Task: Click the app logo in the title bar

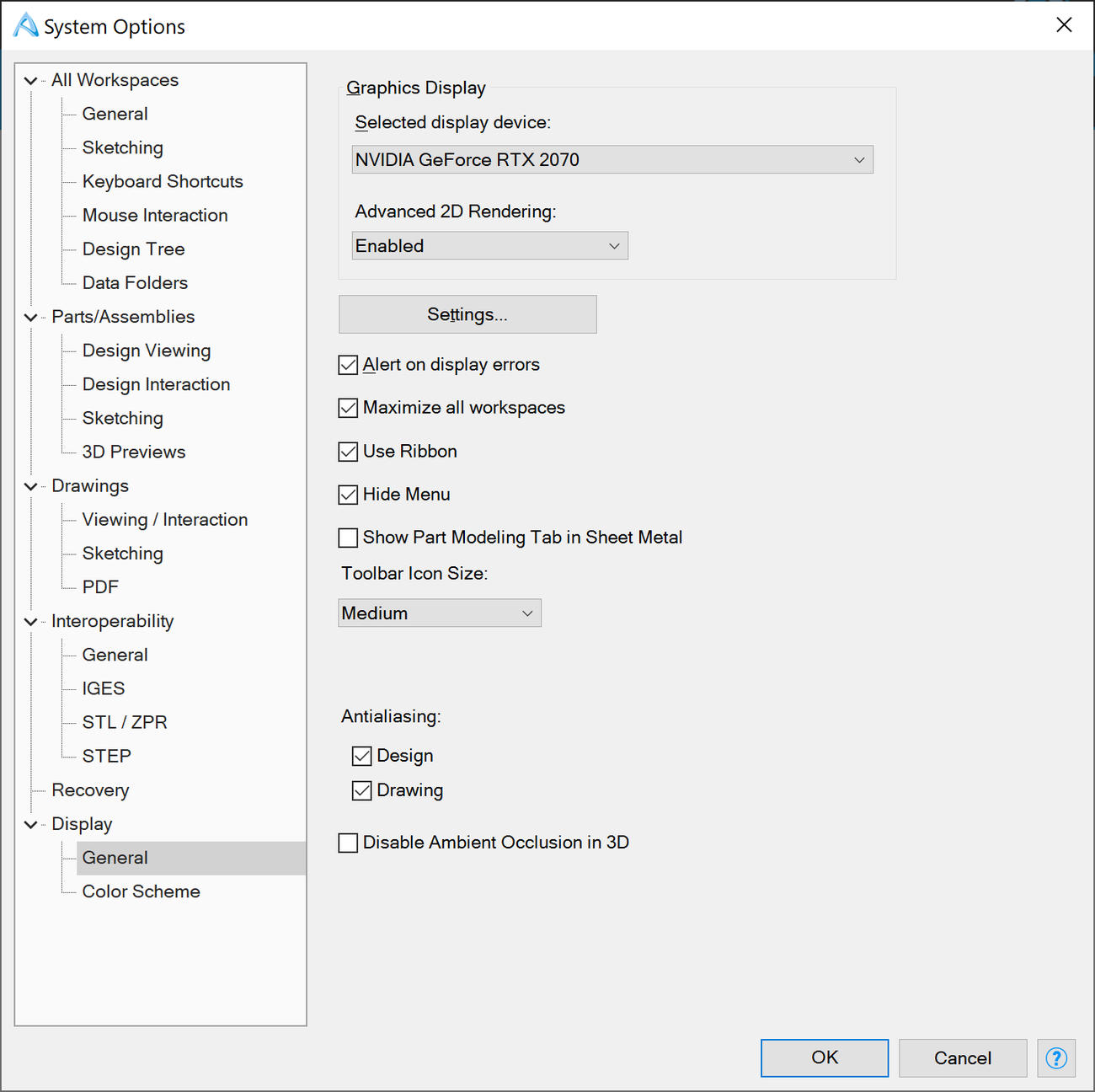Action: tap(25, 25)
